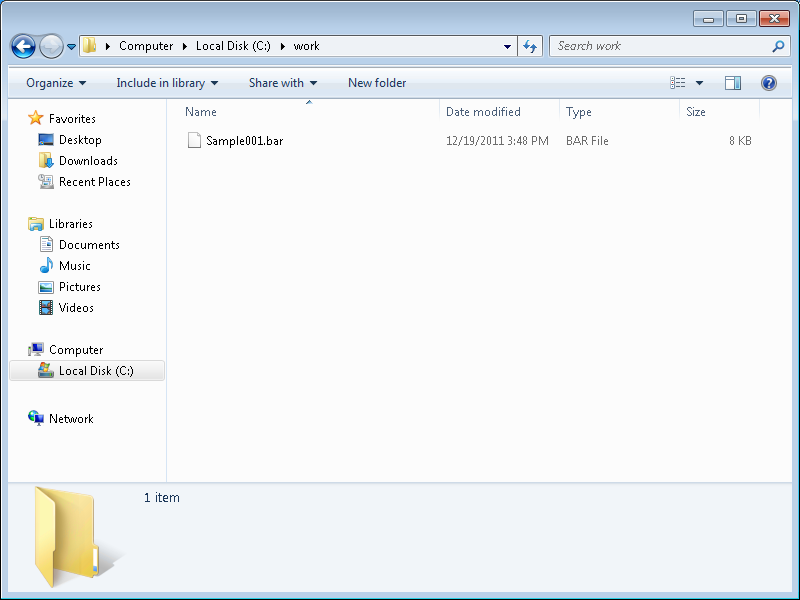This screenshot has width=800, height=600.
Task: Maximize the Explorer window
Action: [x=741, y=19]
